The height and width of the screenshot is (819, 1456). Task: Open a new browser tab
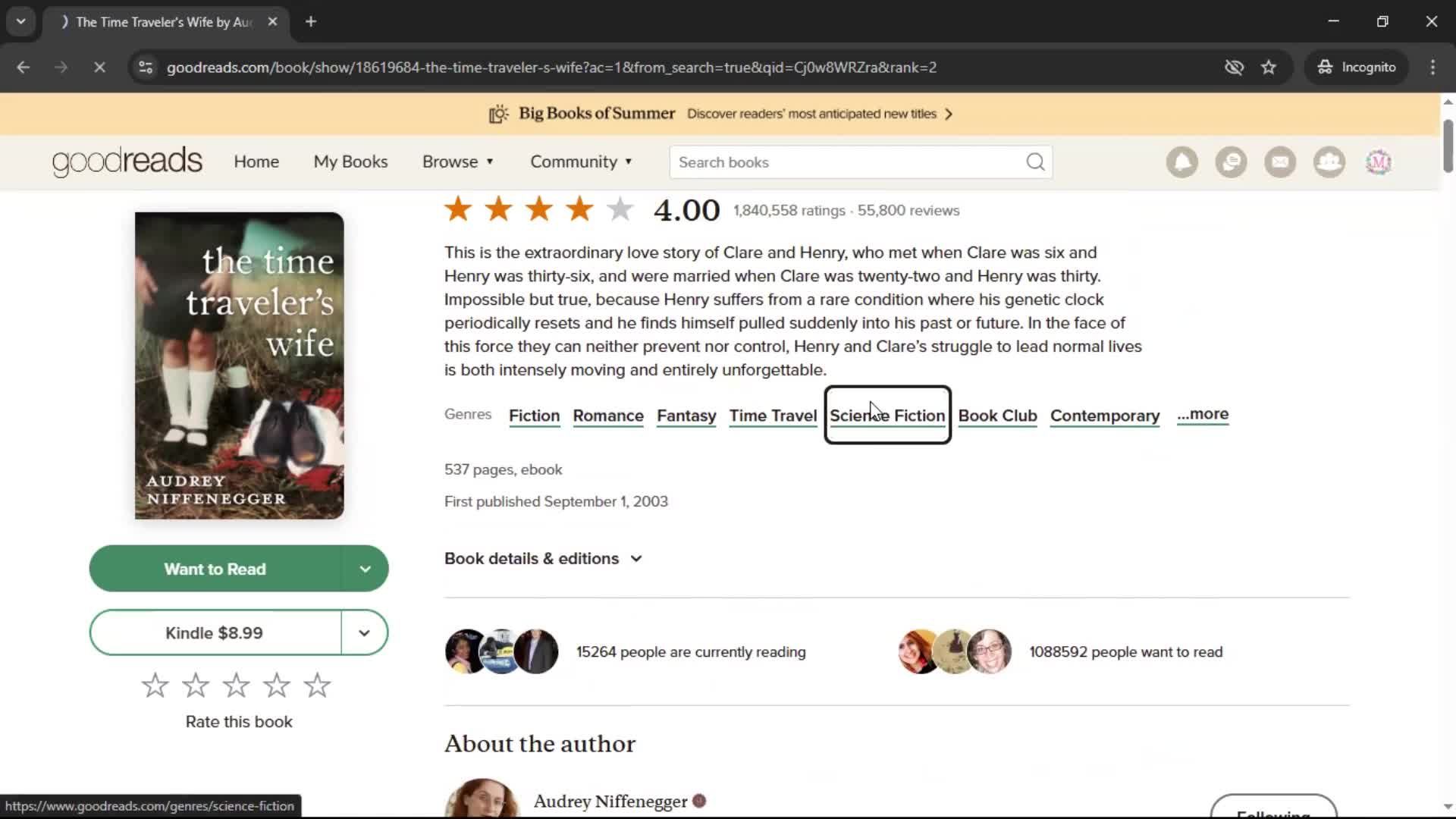(x=311, y=22)
